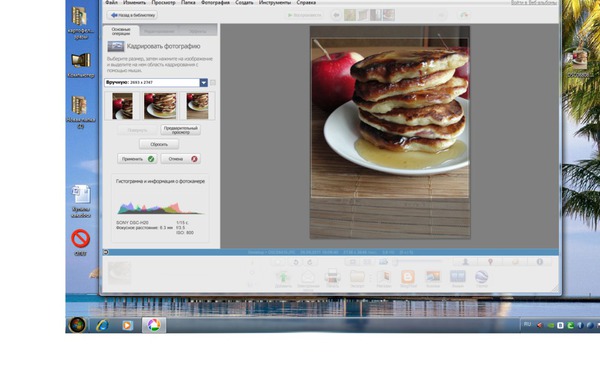Cancel cropping with Отмена
The image size is (600, 375).
pyautogui.click(x=181, y=159)
